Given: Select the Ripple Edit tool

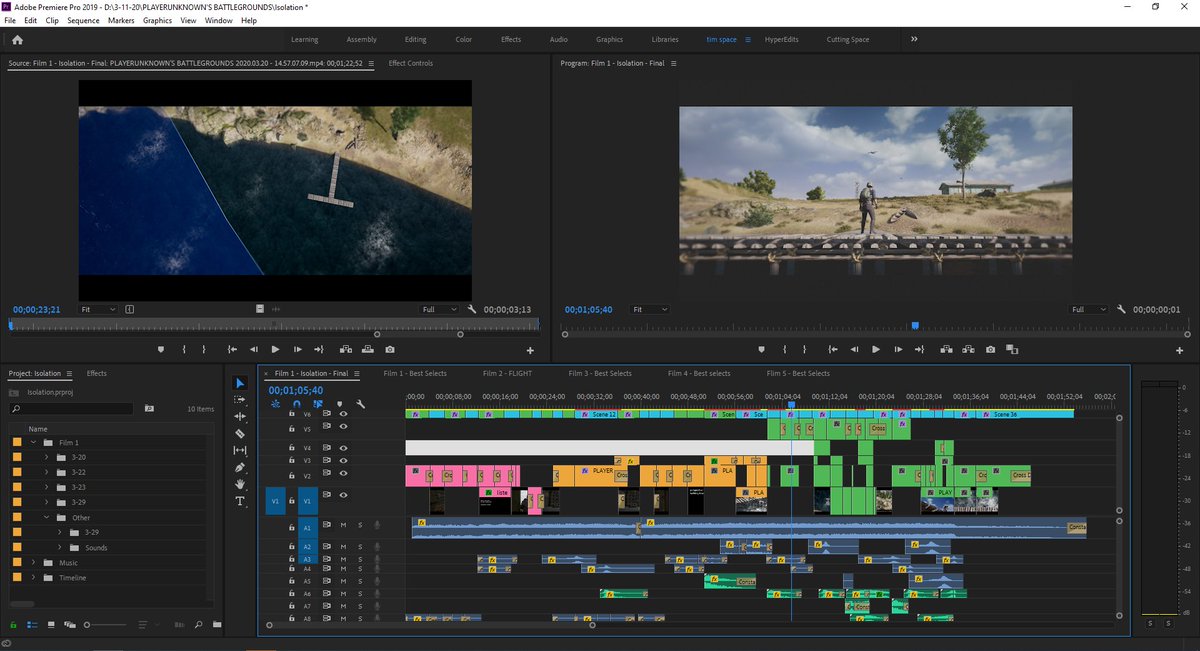Looking at the screenshot, I should 240,416.
